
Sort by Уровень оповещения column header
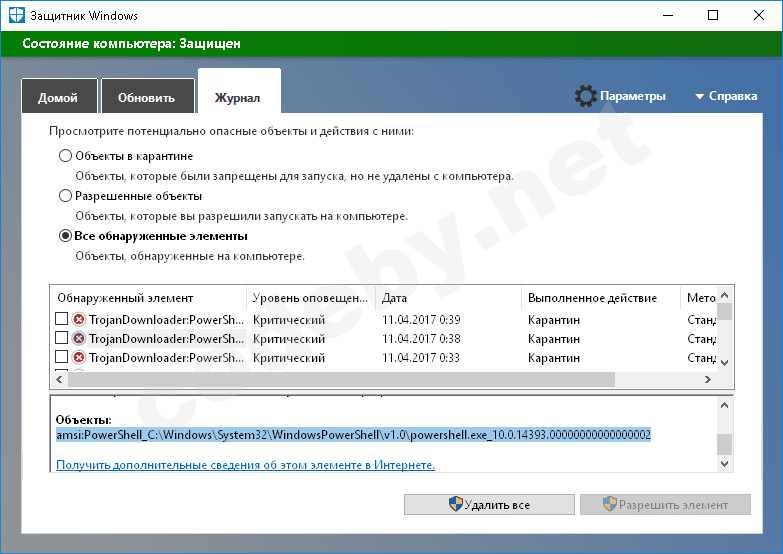point(311,298)
